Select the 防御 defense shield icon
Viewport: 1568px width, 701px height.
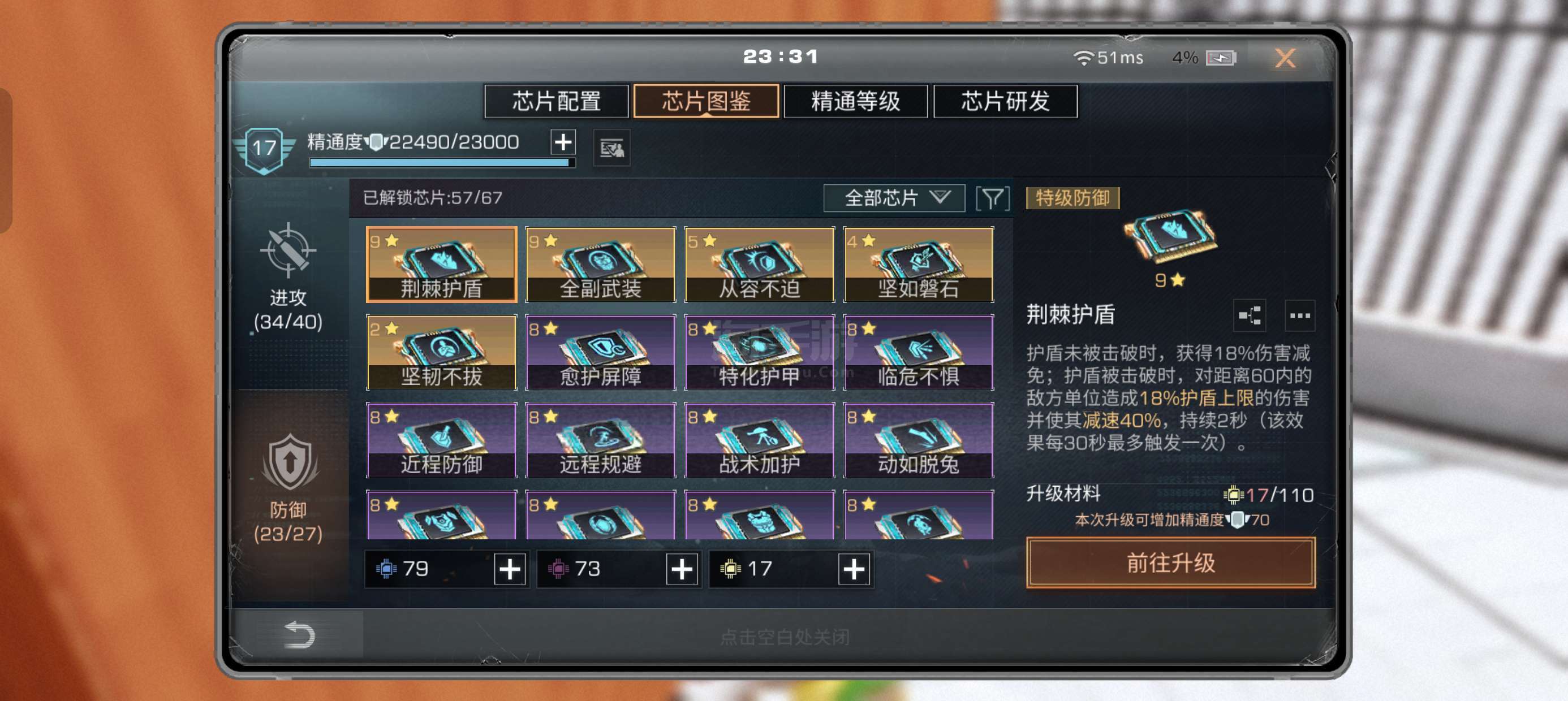tap(289, 462)
